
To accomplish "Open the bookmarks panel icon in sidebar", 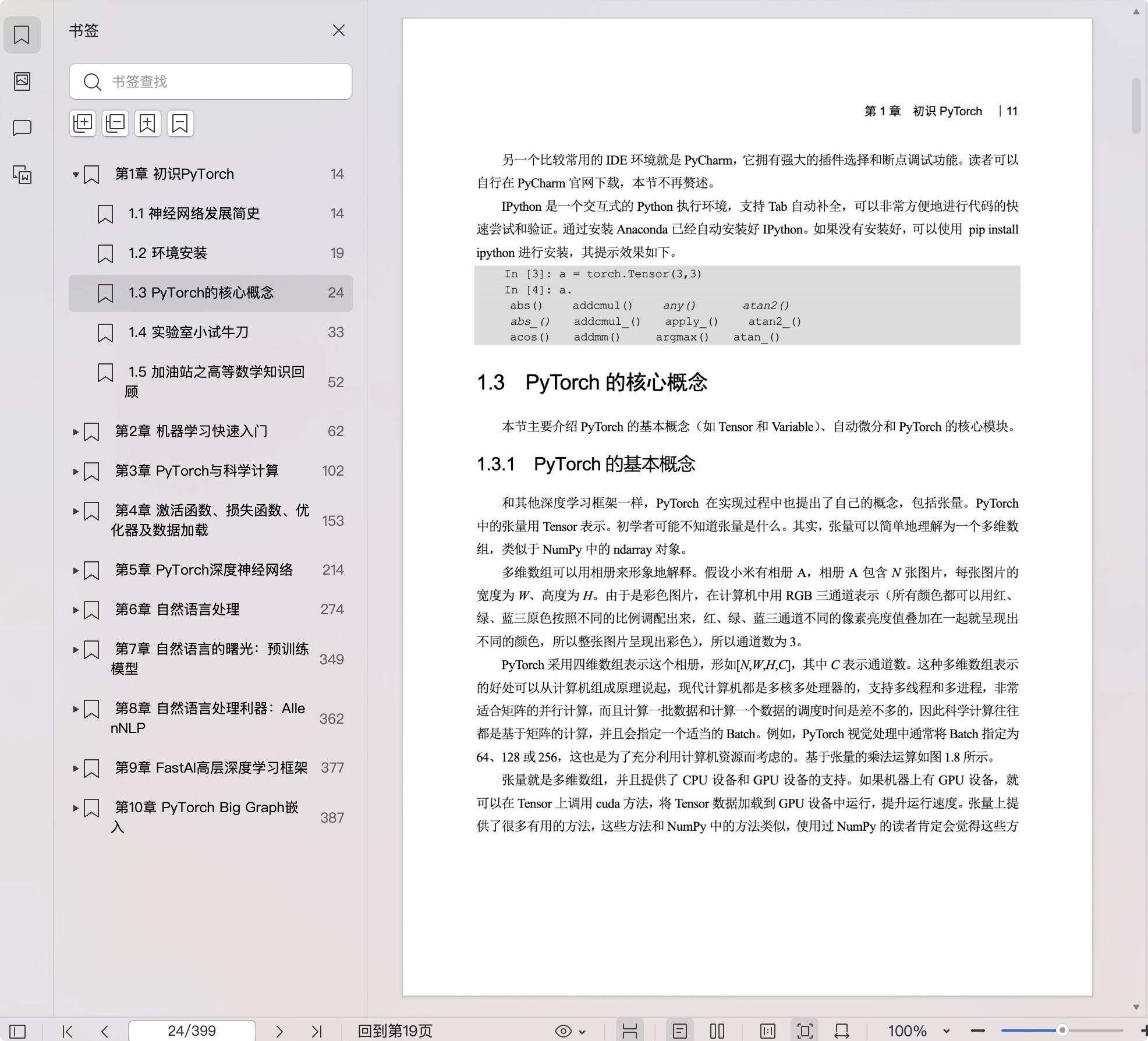I will pos(22,35).
